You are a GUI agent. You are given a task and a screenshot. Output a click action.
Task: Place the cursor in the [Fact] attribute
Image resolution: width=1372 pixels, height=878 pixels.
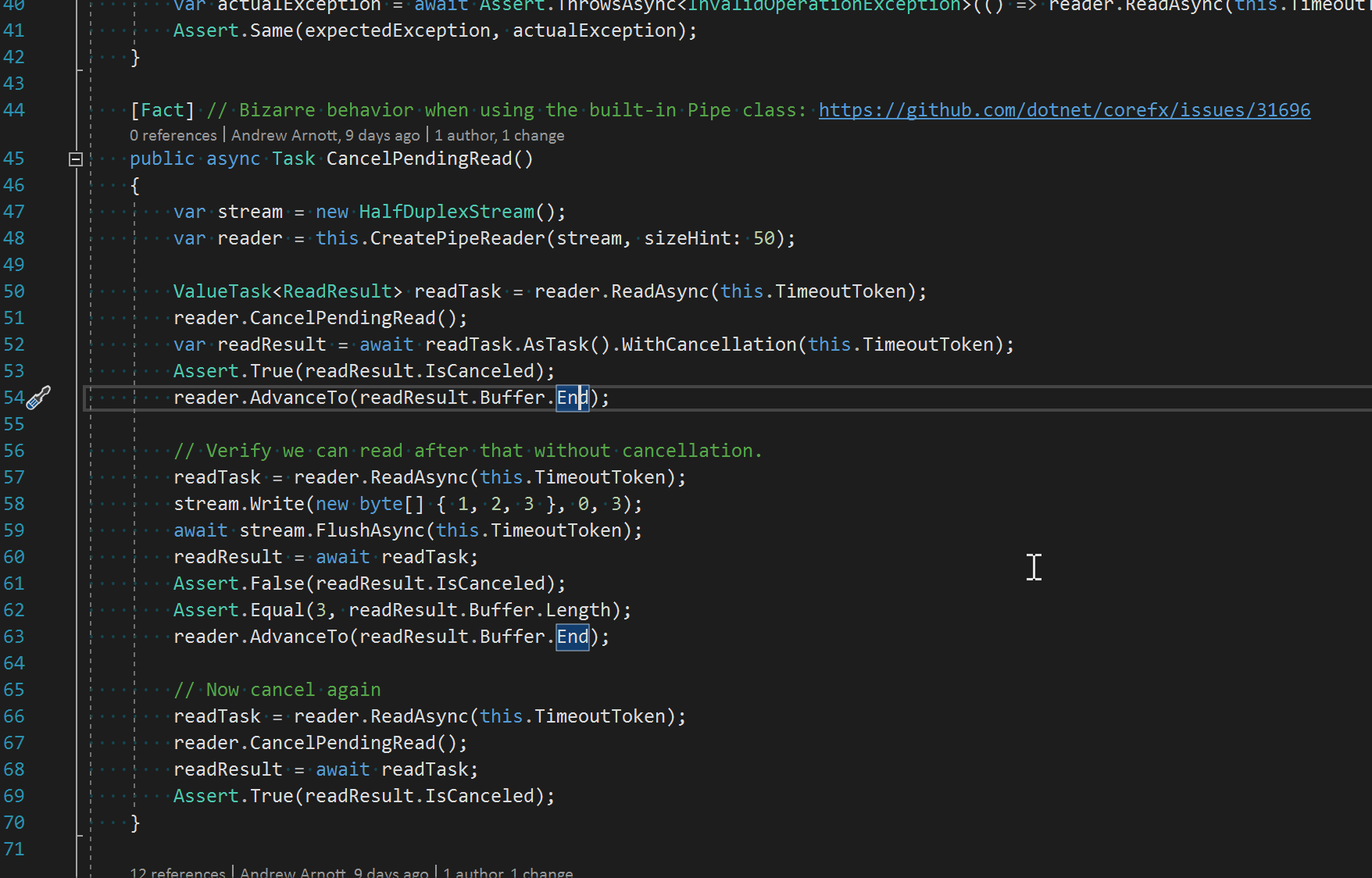163,110
